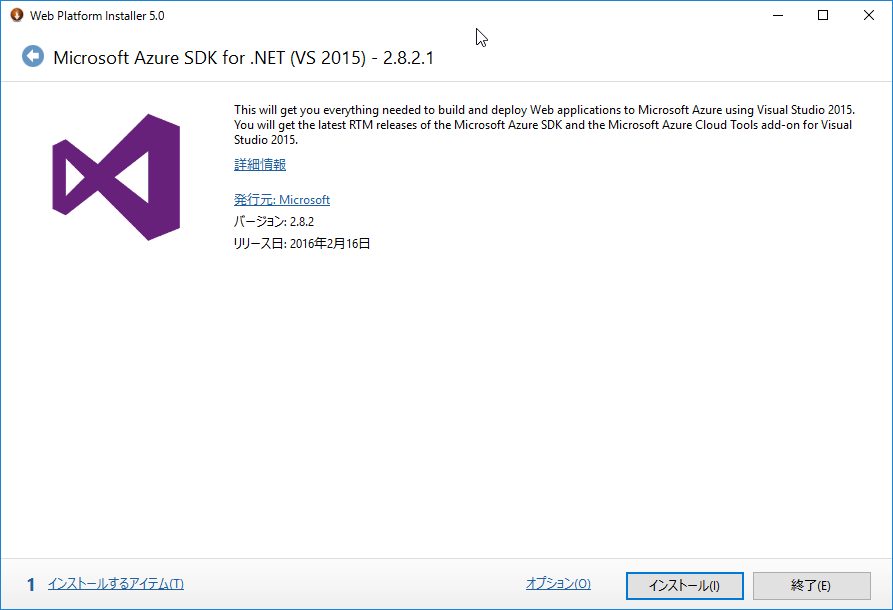Image resolution: width=893 pixels, height=610 pixels.
Task: Click the リリース日: 2016年2月16日 text
Action: point(302,244)
